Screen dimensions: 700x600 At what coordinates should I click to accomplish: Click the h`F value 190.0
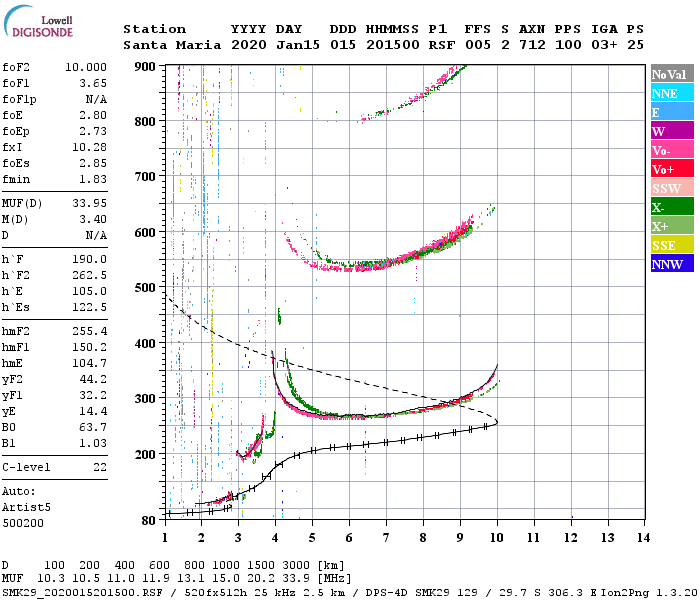point(89,259)
